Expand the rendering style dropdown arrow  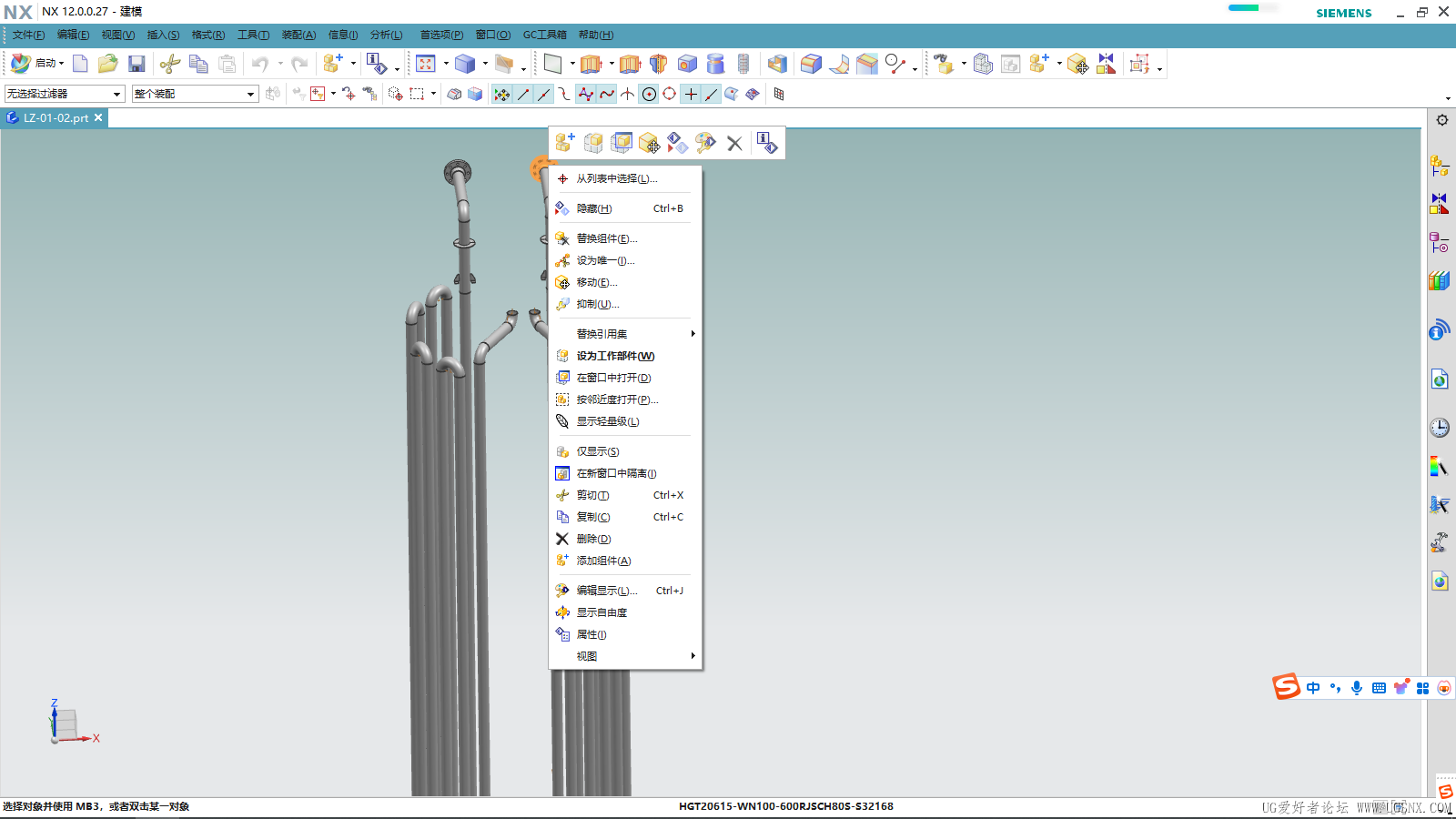pos(485,64)
